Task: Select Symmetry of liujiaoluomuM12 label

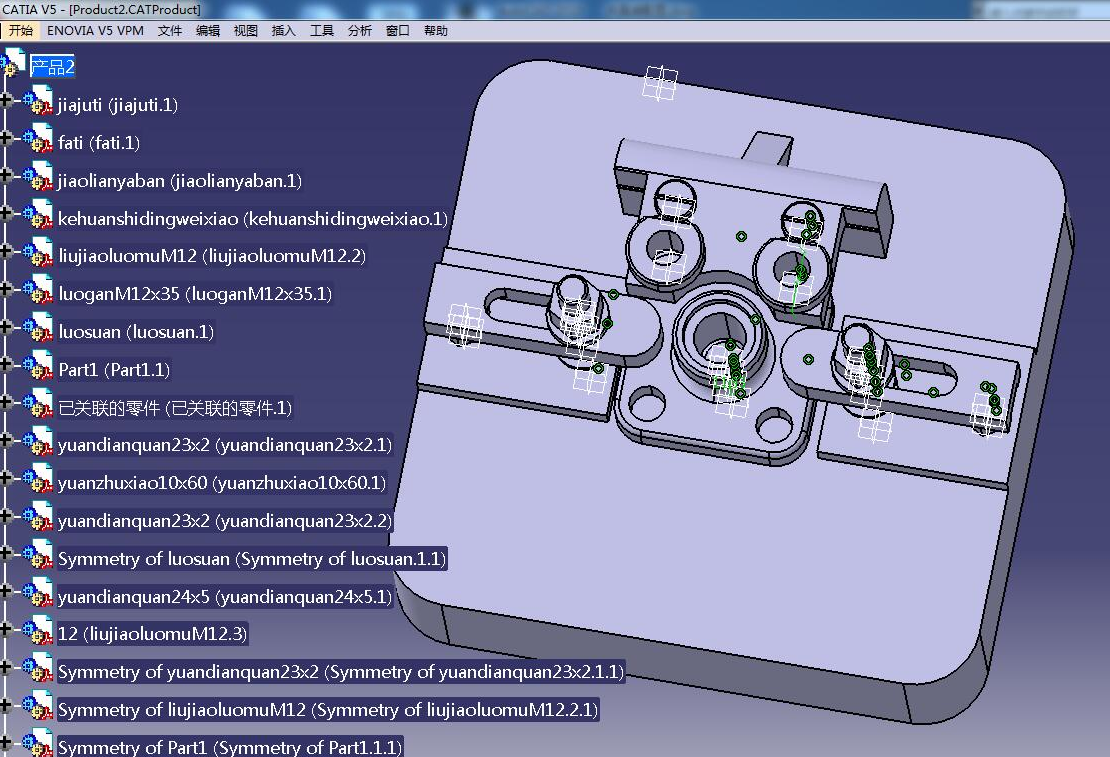Action: [x=328, y=710]
